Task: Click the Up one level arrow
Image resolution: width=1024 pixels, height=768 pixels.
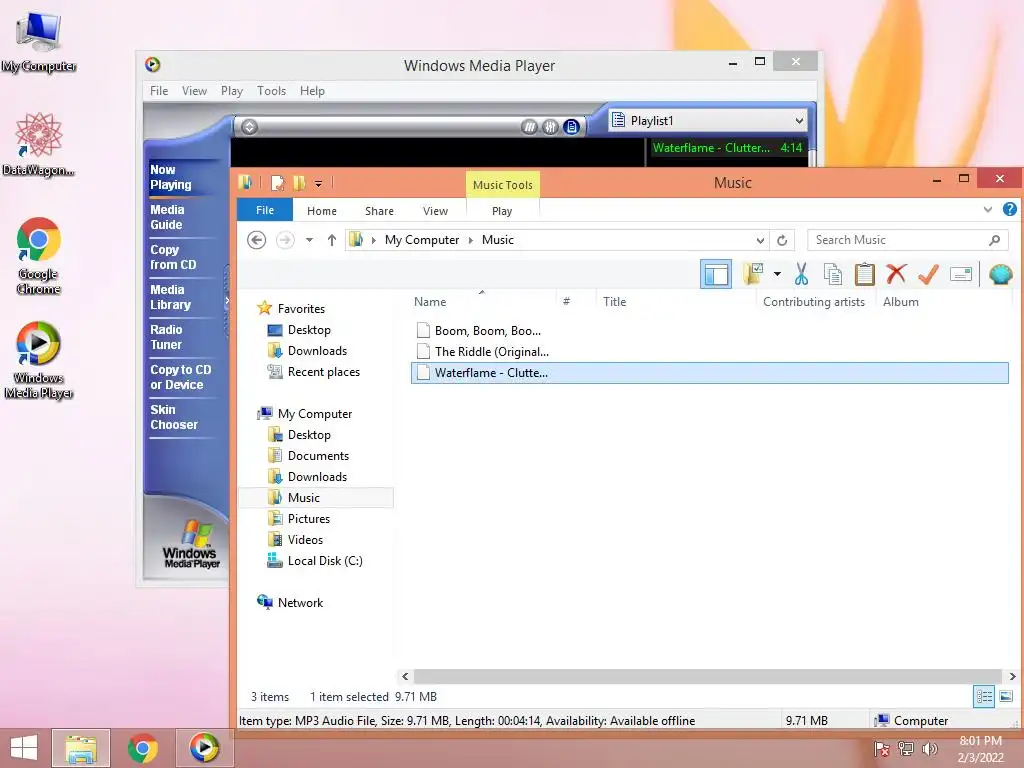Action: 332,240
